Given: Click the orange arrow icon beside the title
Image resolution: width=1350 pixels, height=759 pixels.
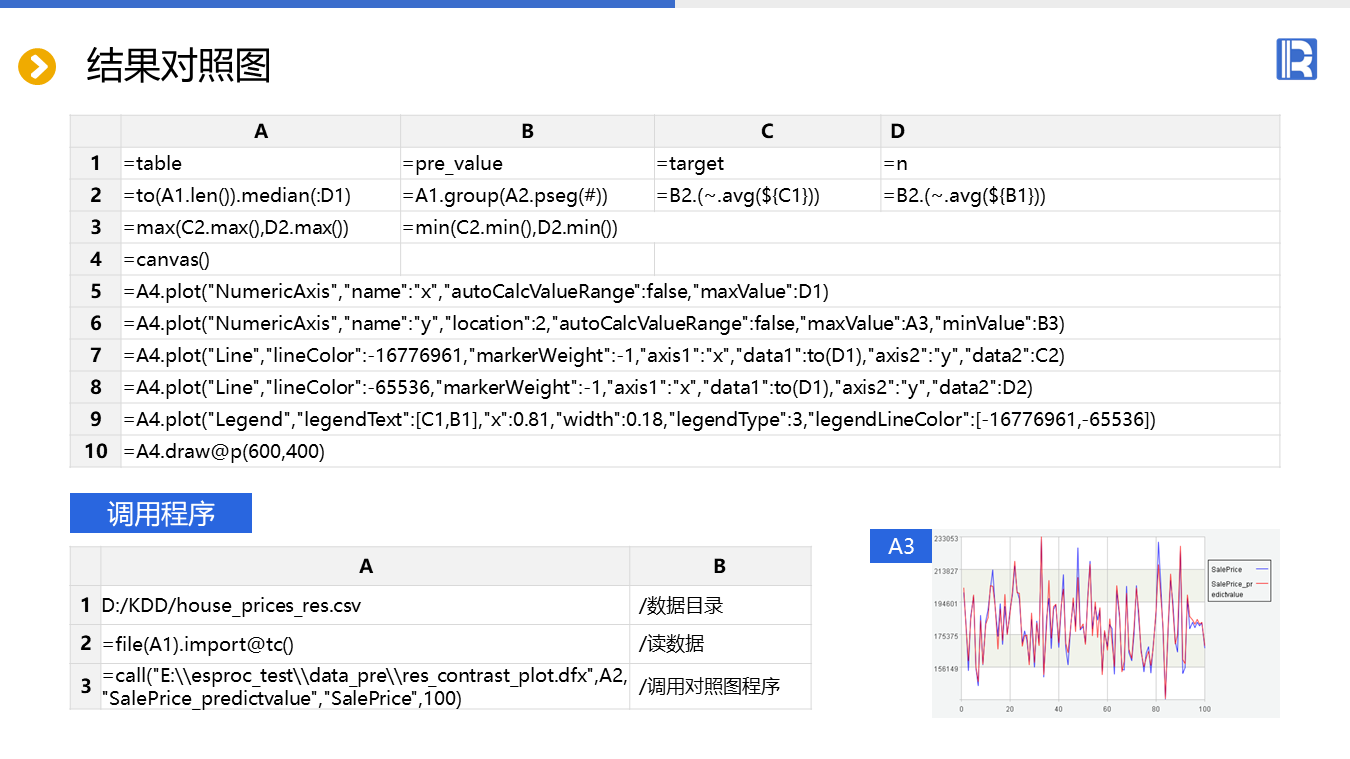Looking at the screenshot, I should coord(37,67).
